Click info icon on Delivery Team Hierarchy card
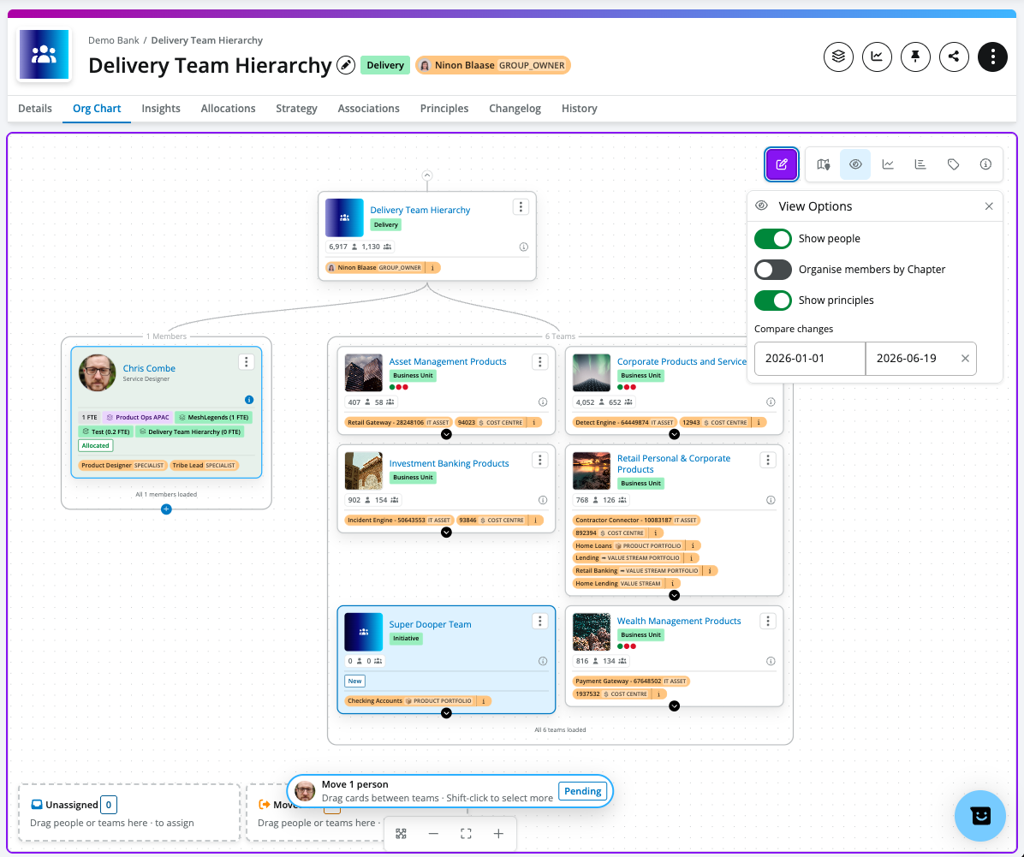 [x=523, y=247]
